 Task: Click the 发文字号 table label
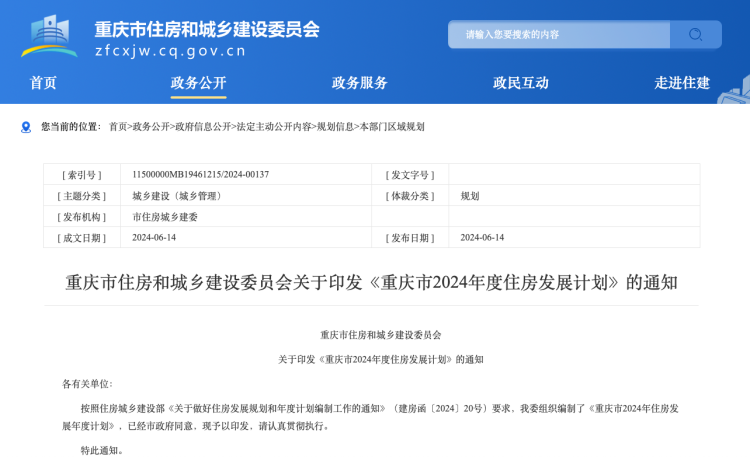[410, 175]
